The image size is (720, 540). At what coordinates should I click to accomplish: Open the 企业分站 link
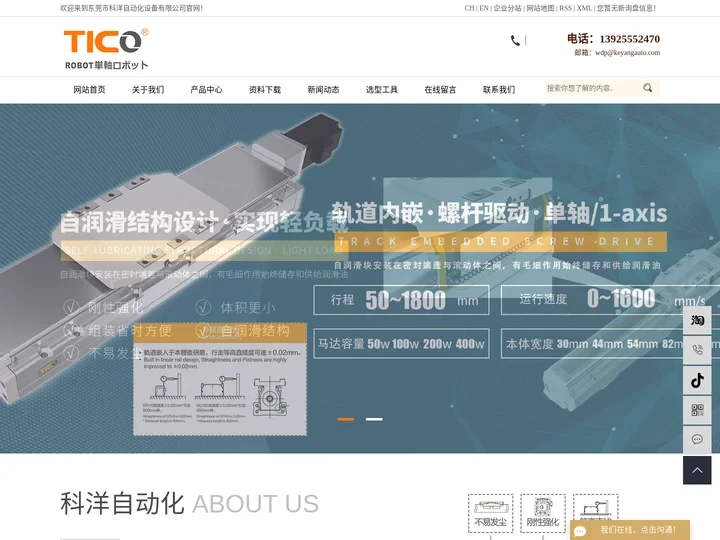(x=507, y=8)
